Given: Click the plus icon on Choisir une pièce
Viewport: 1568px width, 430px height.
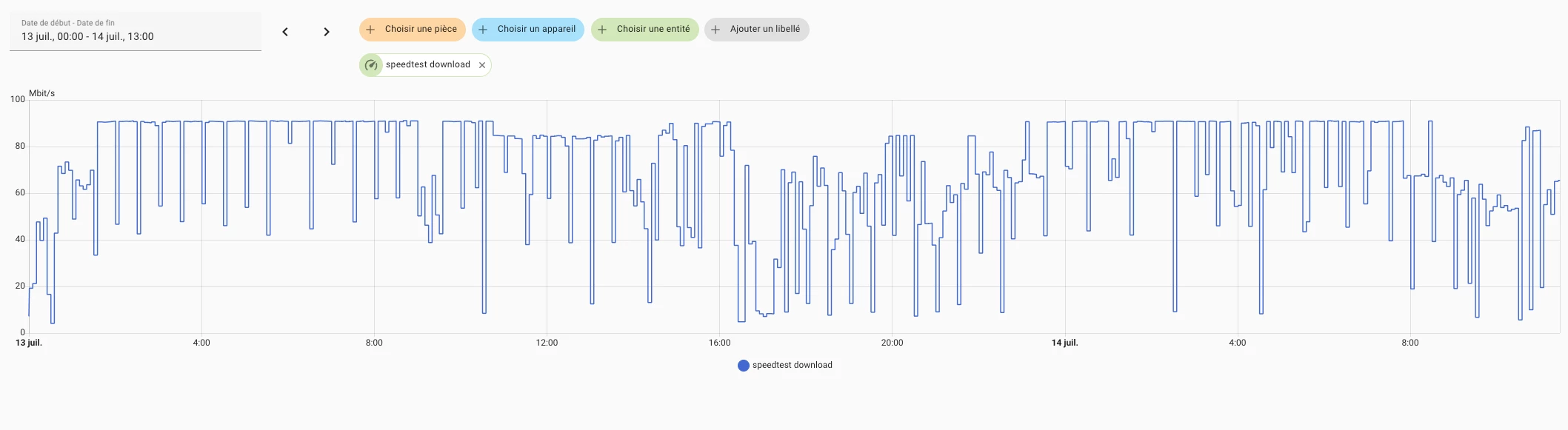Looking at the screenshot, I should click(x=371, y=30).
